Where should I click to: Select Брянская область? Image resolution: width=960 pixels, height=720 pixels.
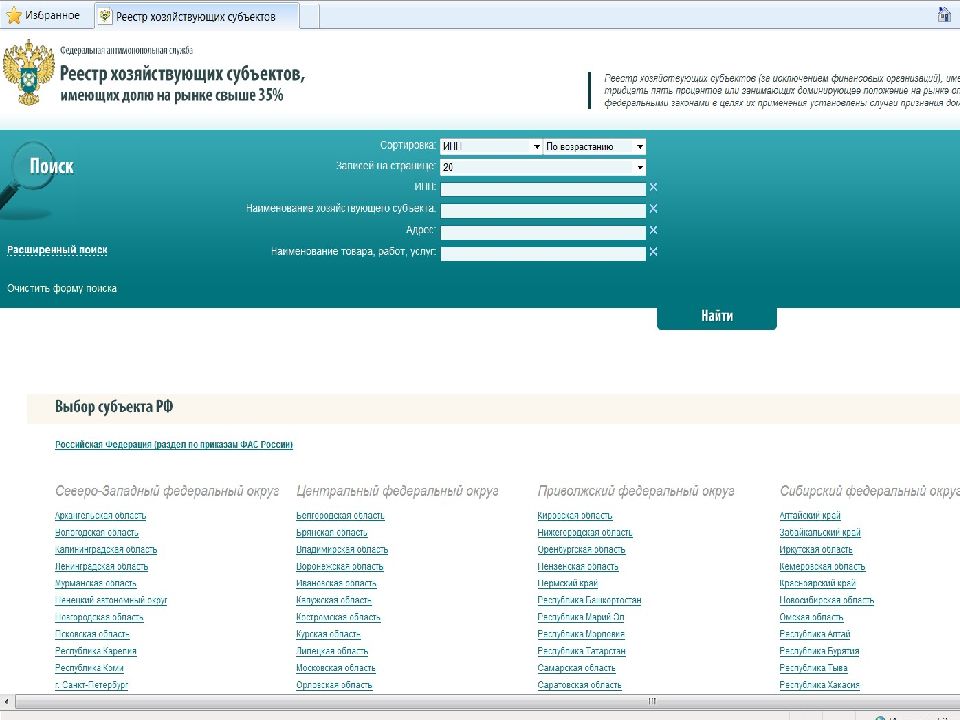[x=332, y=533]
